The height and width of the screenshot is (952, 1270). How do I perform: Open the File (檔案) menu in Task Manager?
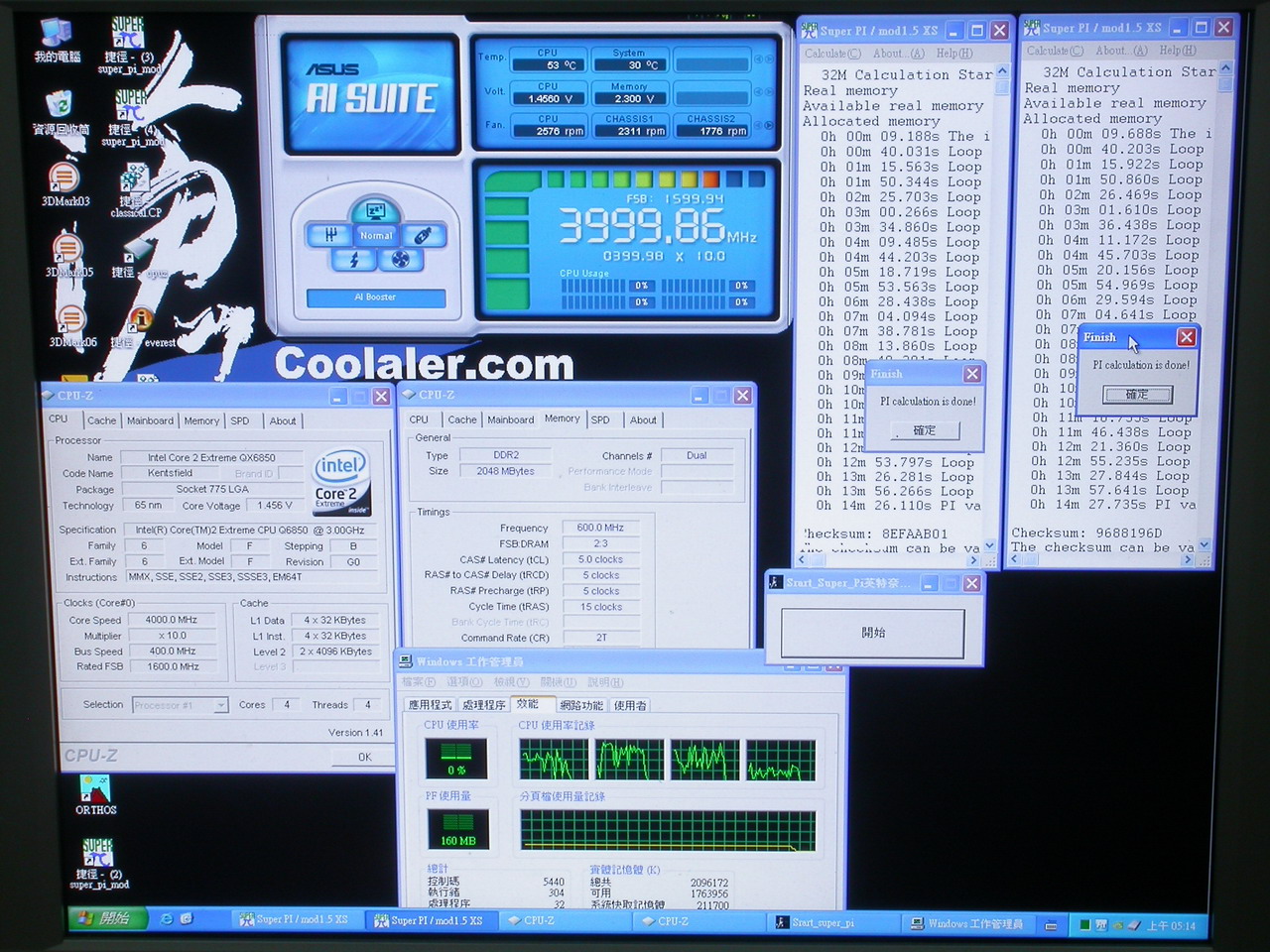pos(419,682)
